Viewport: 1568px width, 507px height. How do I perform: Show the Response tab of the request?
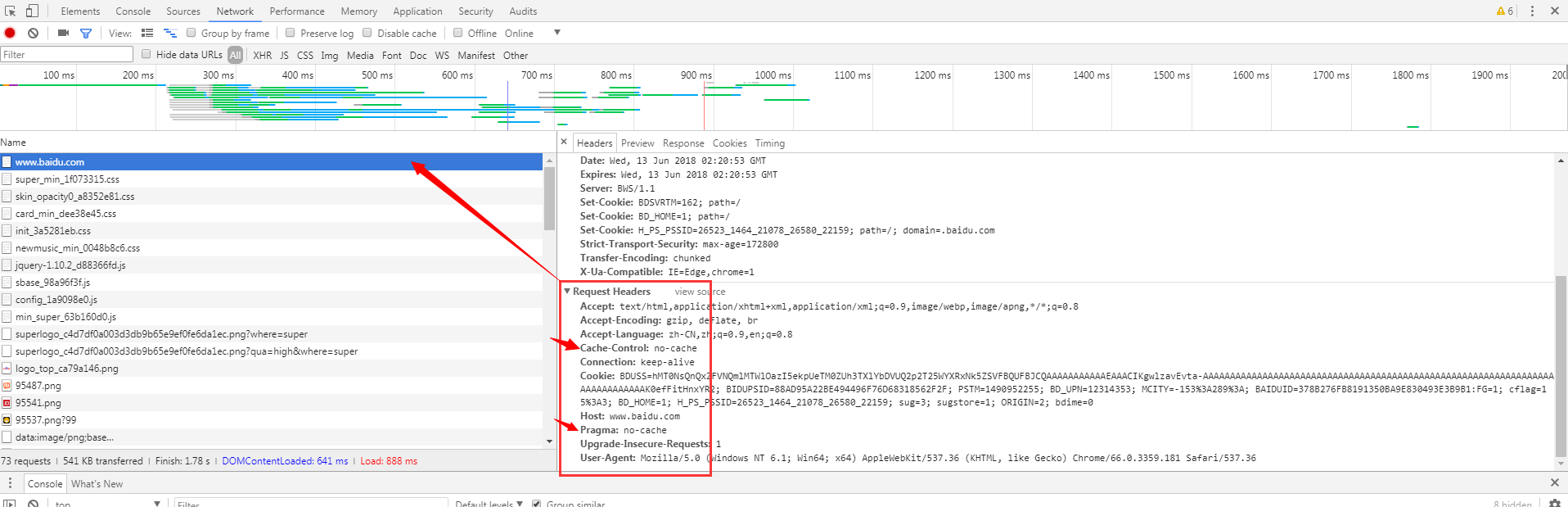click(x=683, y=143)
